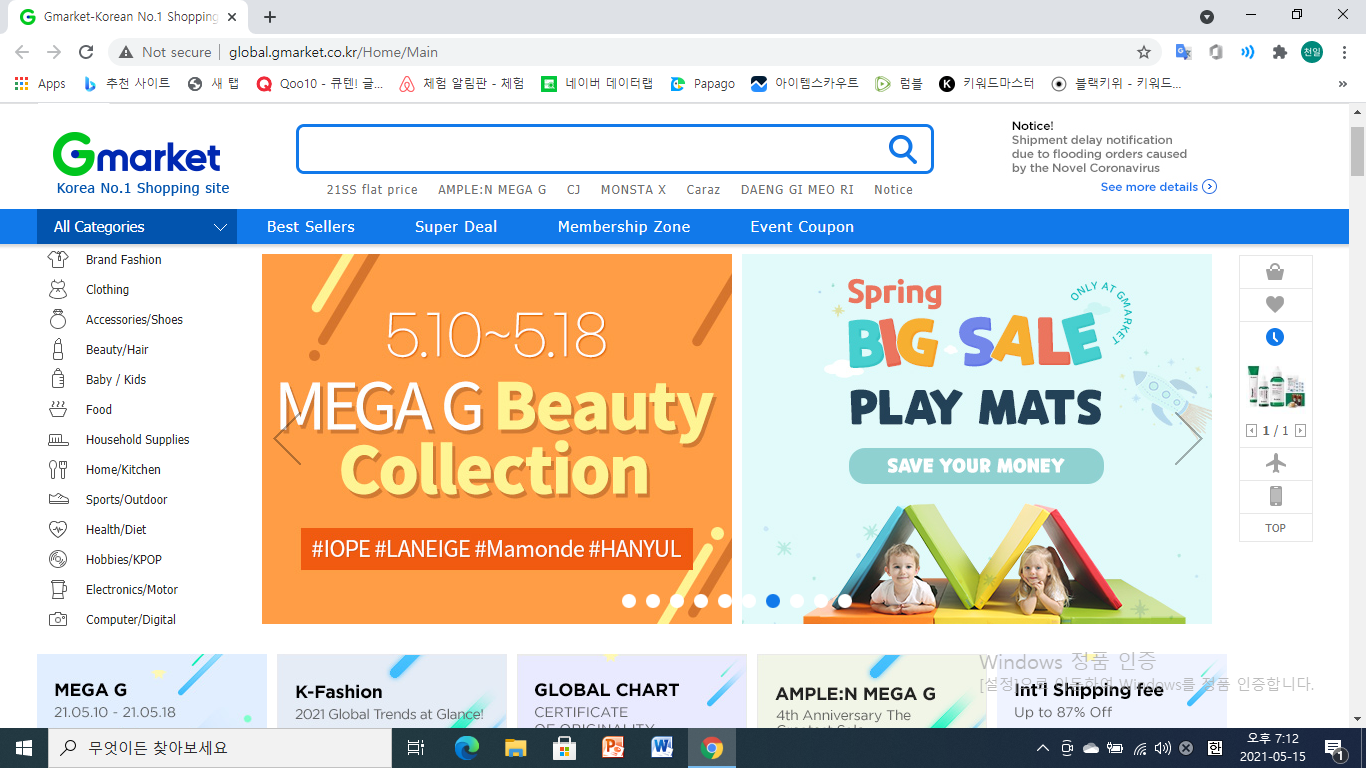Open the Windows notification center
The height and width of the screenshot is (768, 1366).
pyautogui.click(x=1333, y=747)
